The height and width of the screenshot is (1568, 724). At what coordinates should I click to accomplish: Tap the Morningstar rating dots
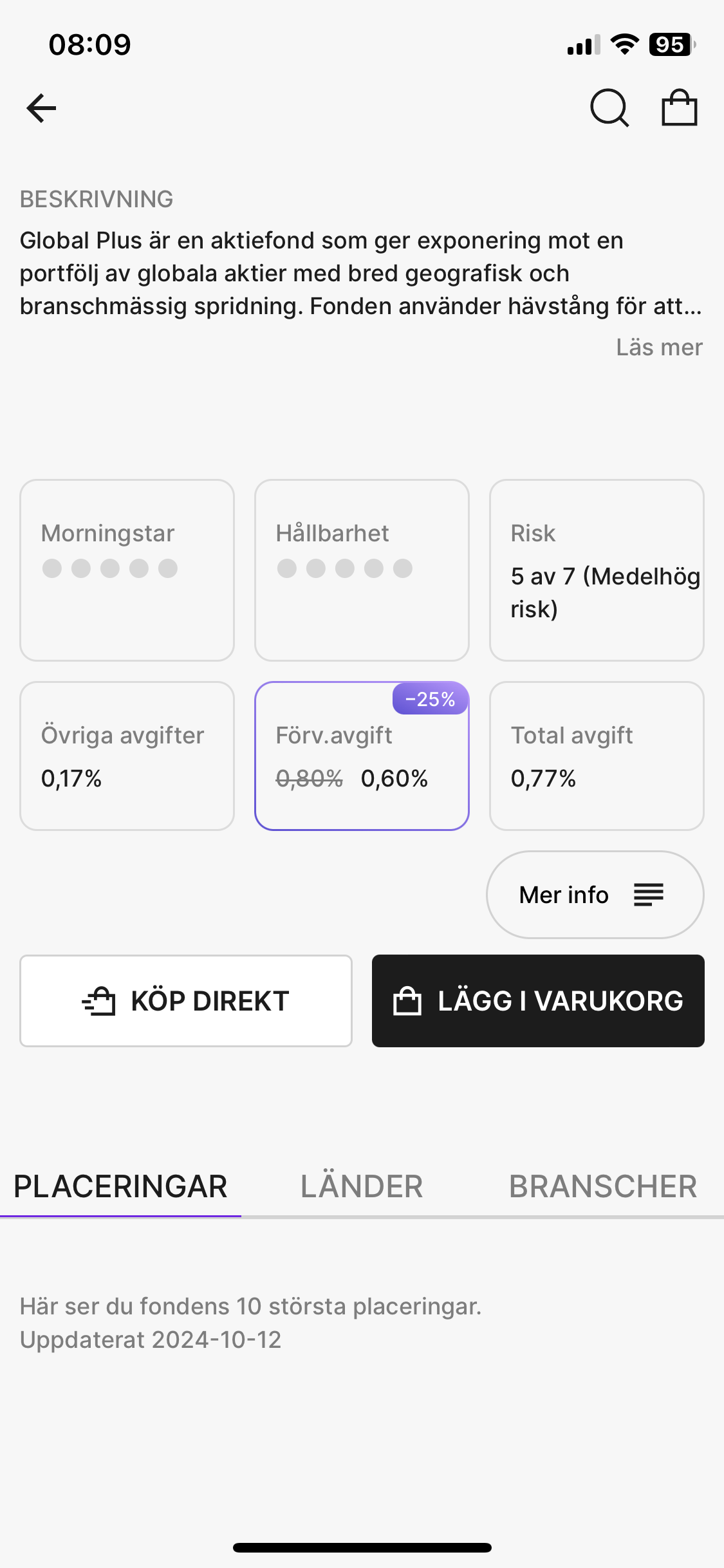click(x=110, y=568)
